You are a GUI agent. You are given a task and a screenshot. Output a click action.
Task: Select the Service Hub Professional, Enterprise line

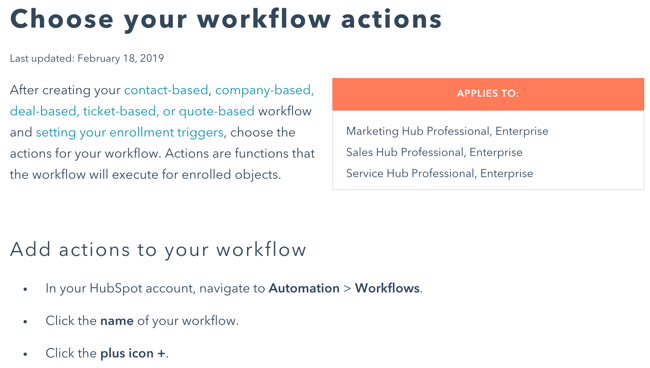(439, 174)
